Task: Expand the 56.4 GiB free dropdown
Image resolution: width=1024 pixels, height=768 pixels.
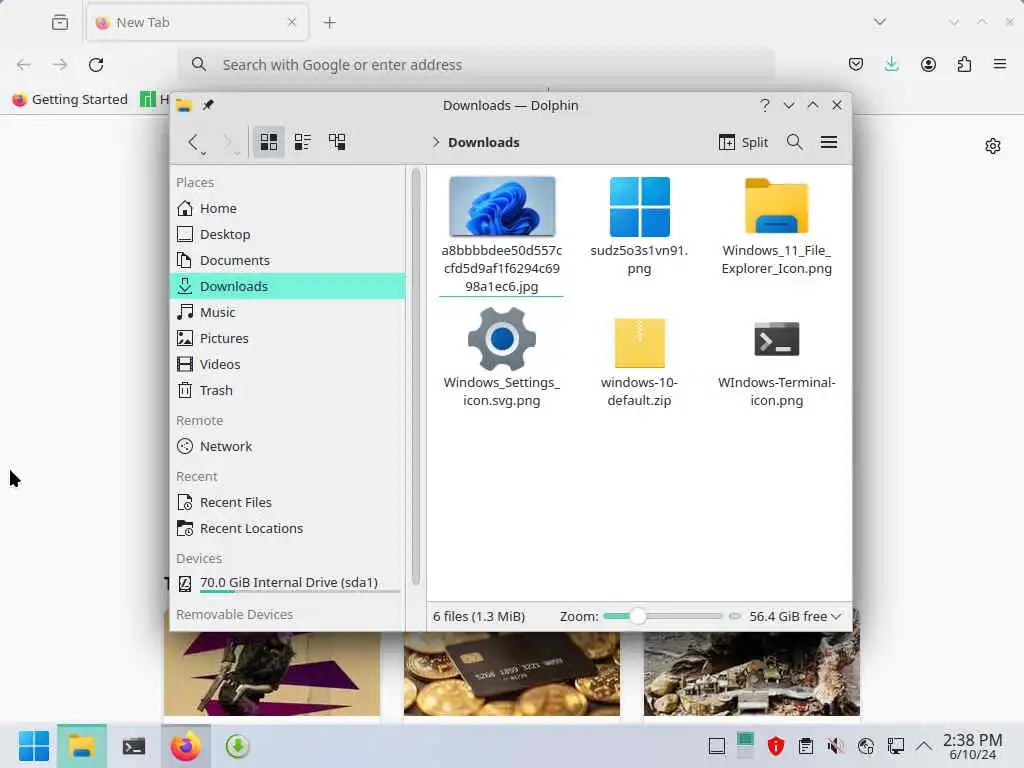Action: coord(795,616)
